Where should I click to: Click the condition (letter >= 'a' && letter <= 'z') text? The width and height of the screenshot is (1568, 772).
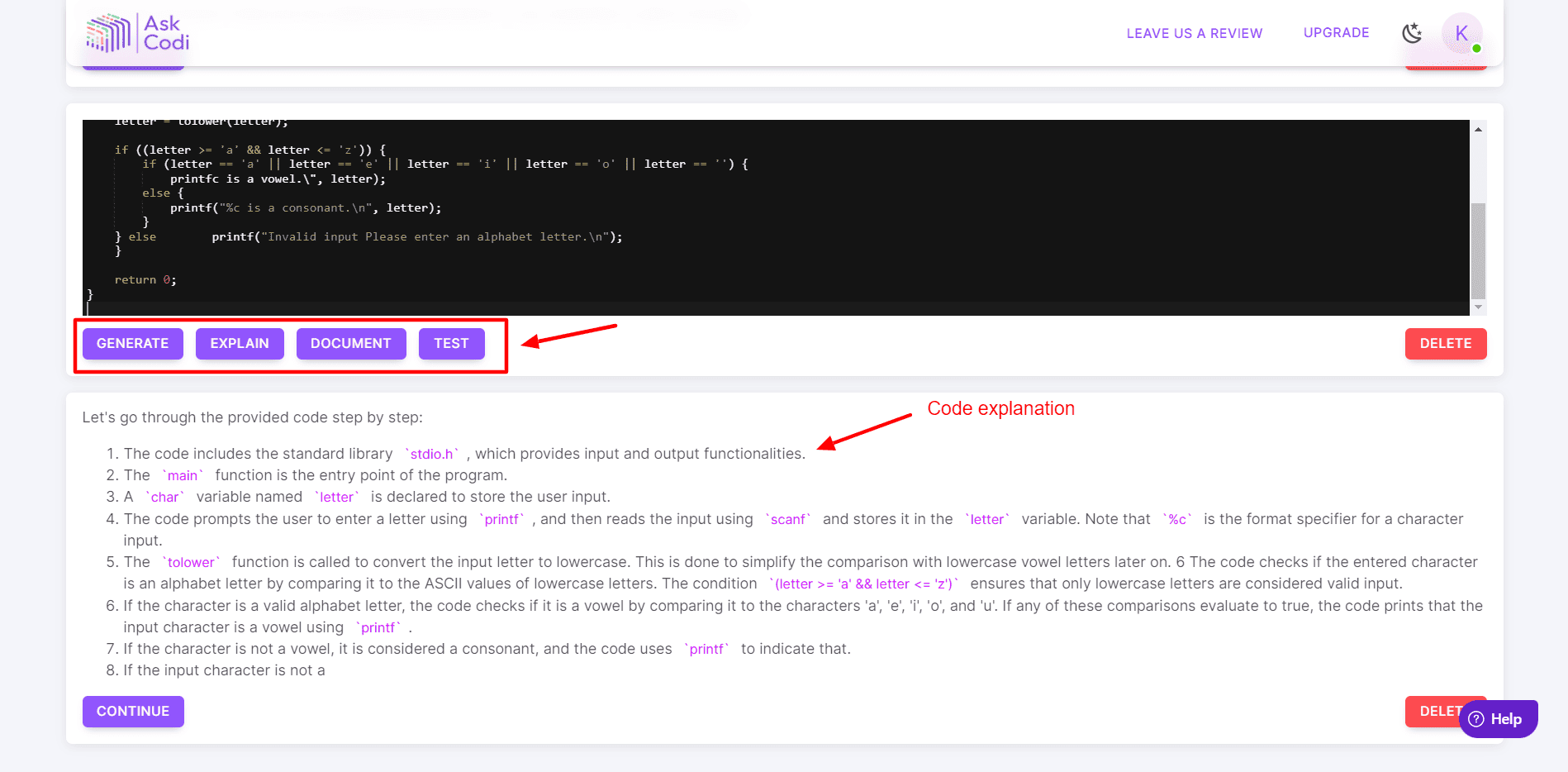coord(863,584)
